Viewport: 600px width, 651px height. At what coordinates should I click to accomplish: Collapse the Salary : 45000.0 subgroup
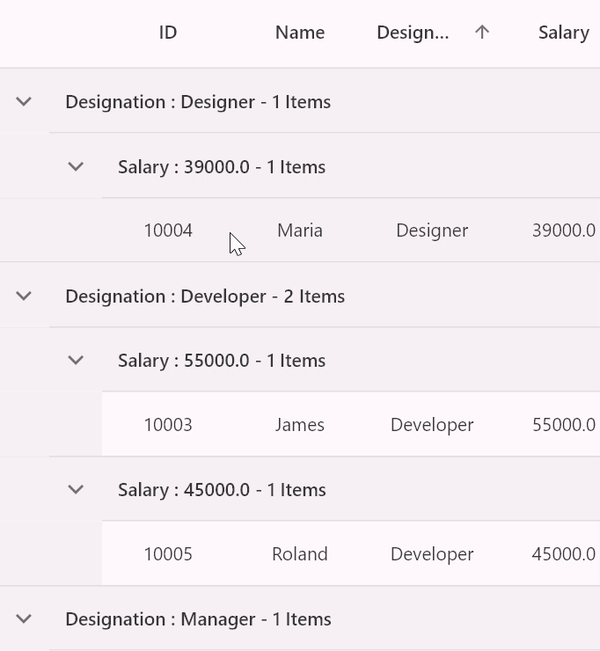(x=76, y=489)
